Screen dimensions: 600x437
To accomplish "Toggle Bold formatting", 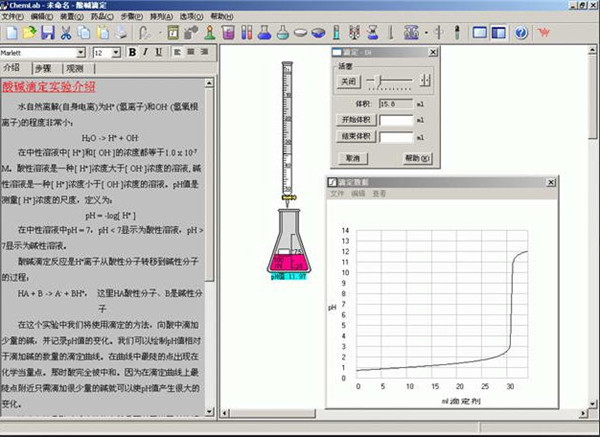I will (x=132, y=52).
